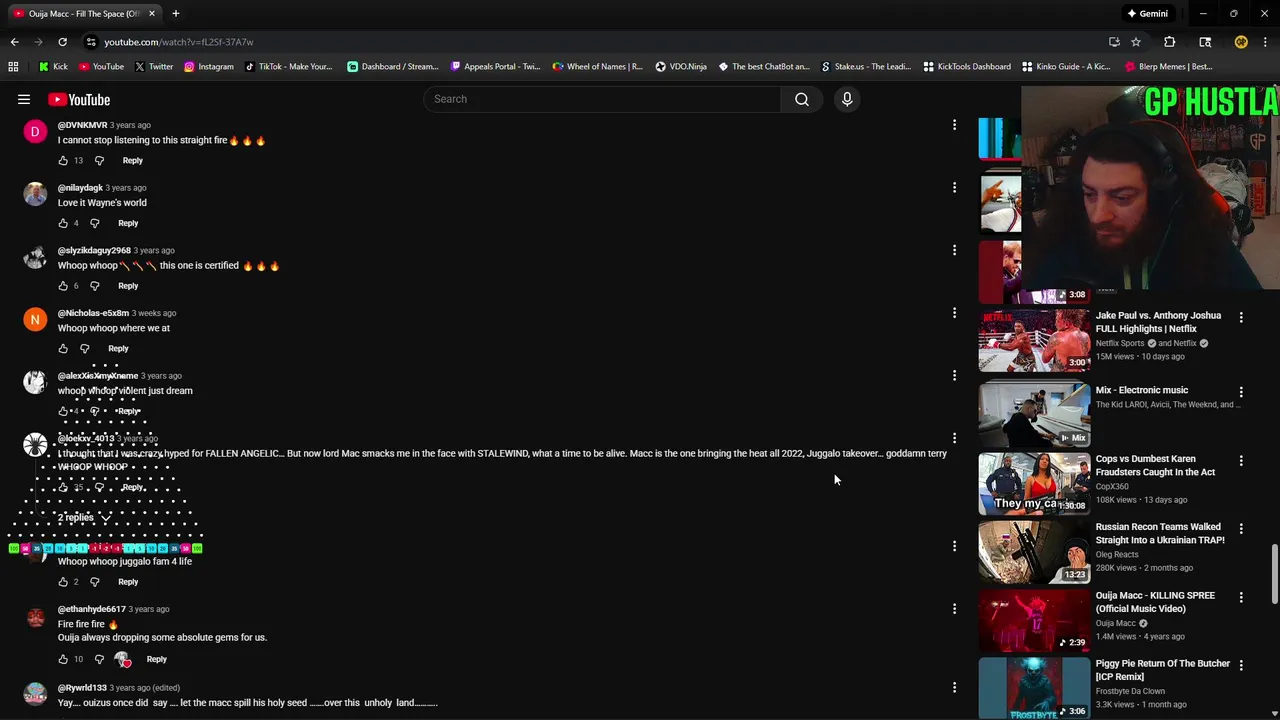Like the @ethanhyde6617 comment

tap(63, 659)
